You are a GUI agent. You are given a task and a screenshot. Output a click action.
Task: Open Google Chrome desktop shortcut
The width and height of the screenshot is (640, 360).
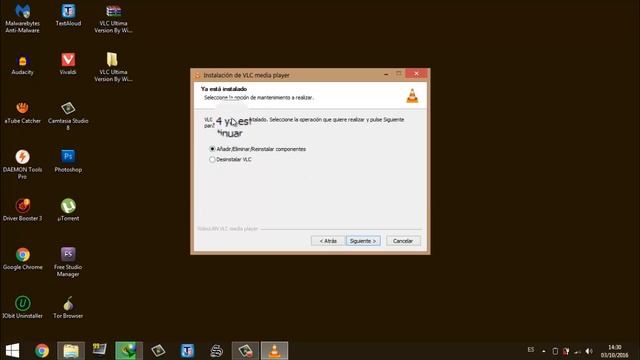(x=22, y=259)
